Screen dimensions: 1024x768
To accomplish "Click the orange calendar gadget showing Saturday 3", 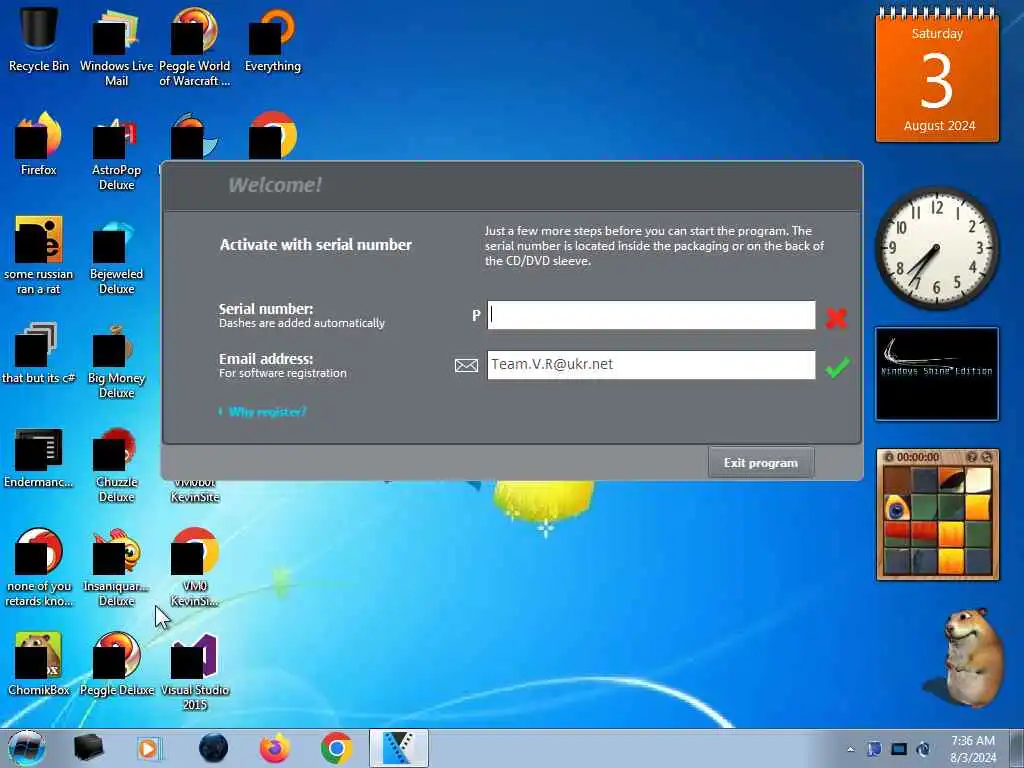I will click(937, 75).
